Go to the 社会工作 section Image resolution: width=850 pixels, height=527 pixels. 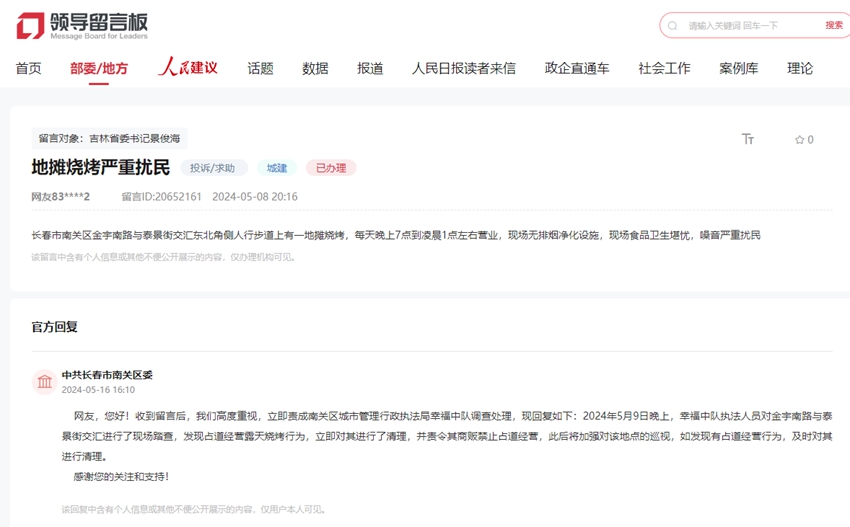(x=664, y=68)
